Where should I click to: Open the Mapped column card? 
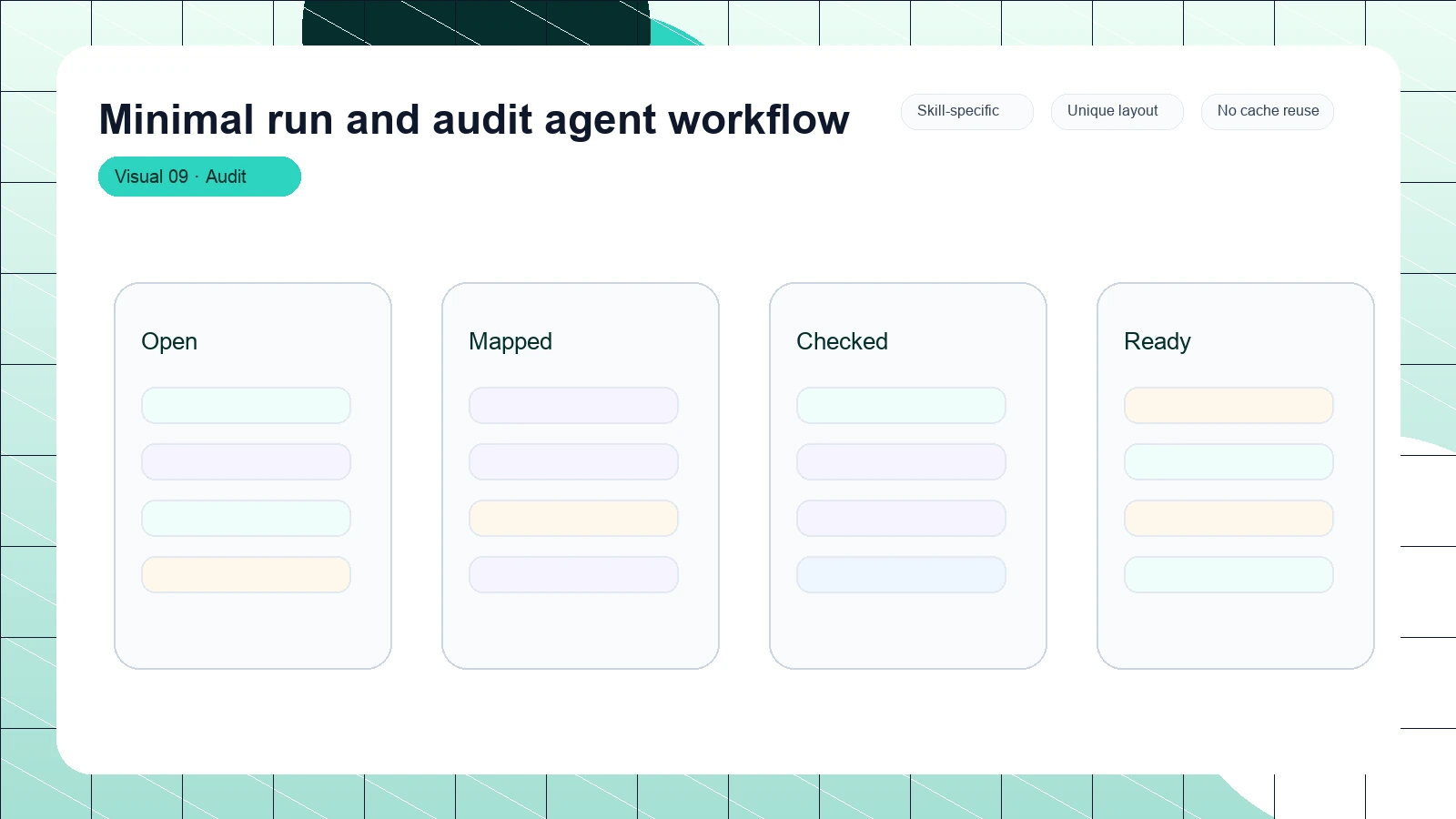581,476
